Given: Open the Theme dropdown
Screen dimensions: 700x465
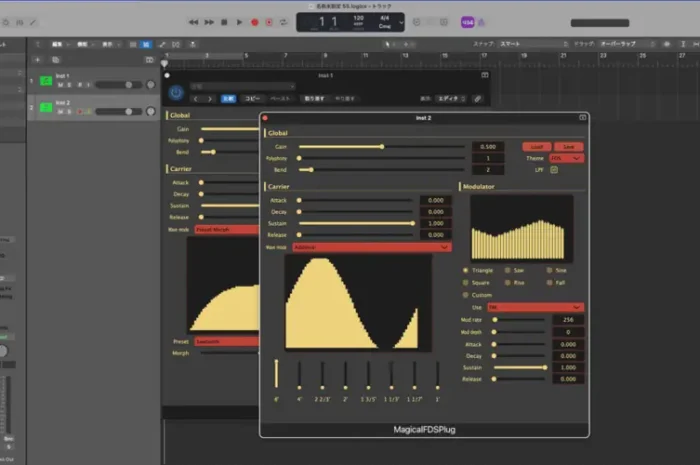Looking at the screenshot, I should click(x=566, y=158).
